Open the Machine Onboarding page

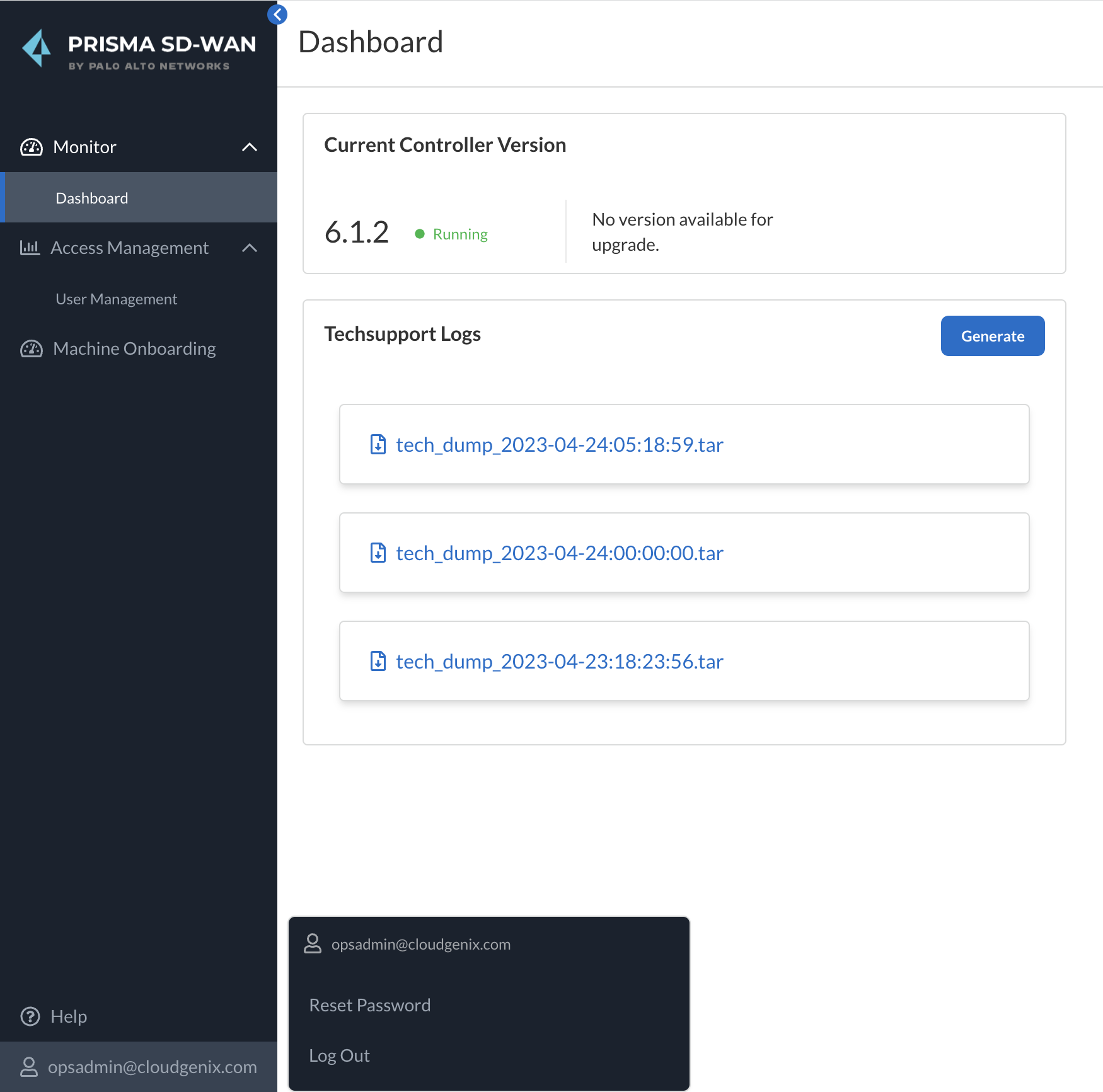coord(134,348)
